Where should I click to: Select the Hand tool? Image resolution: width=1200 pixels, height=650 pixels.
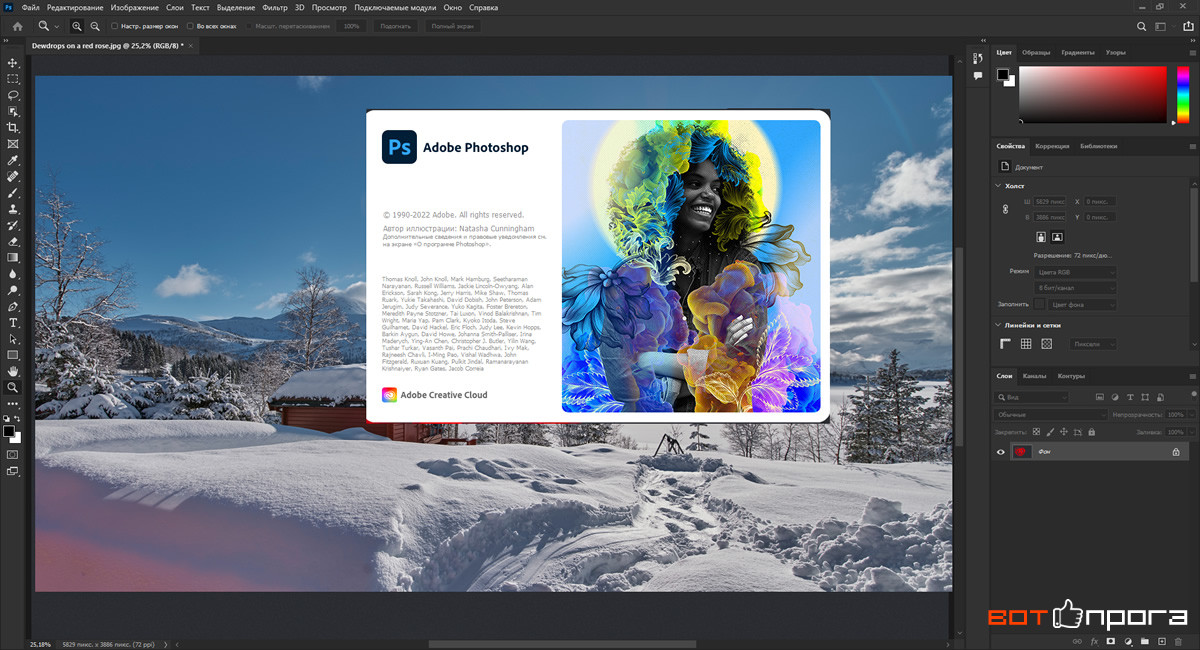[13, 371]
